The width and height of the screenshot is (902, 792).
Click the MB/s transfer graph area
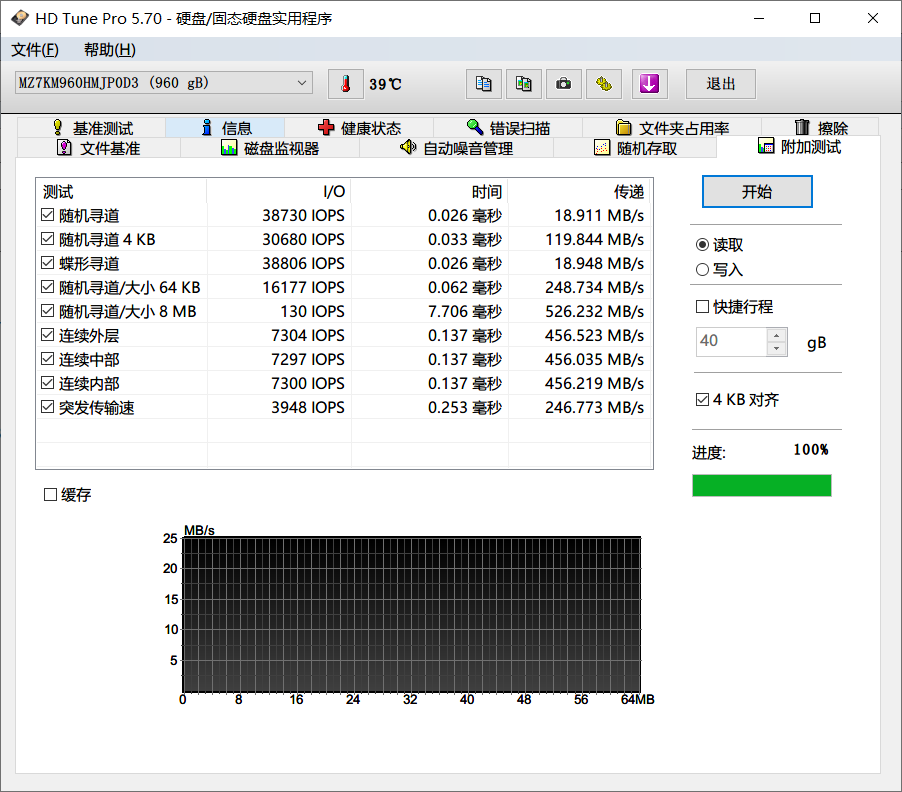click(411, 614)
